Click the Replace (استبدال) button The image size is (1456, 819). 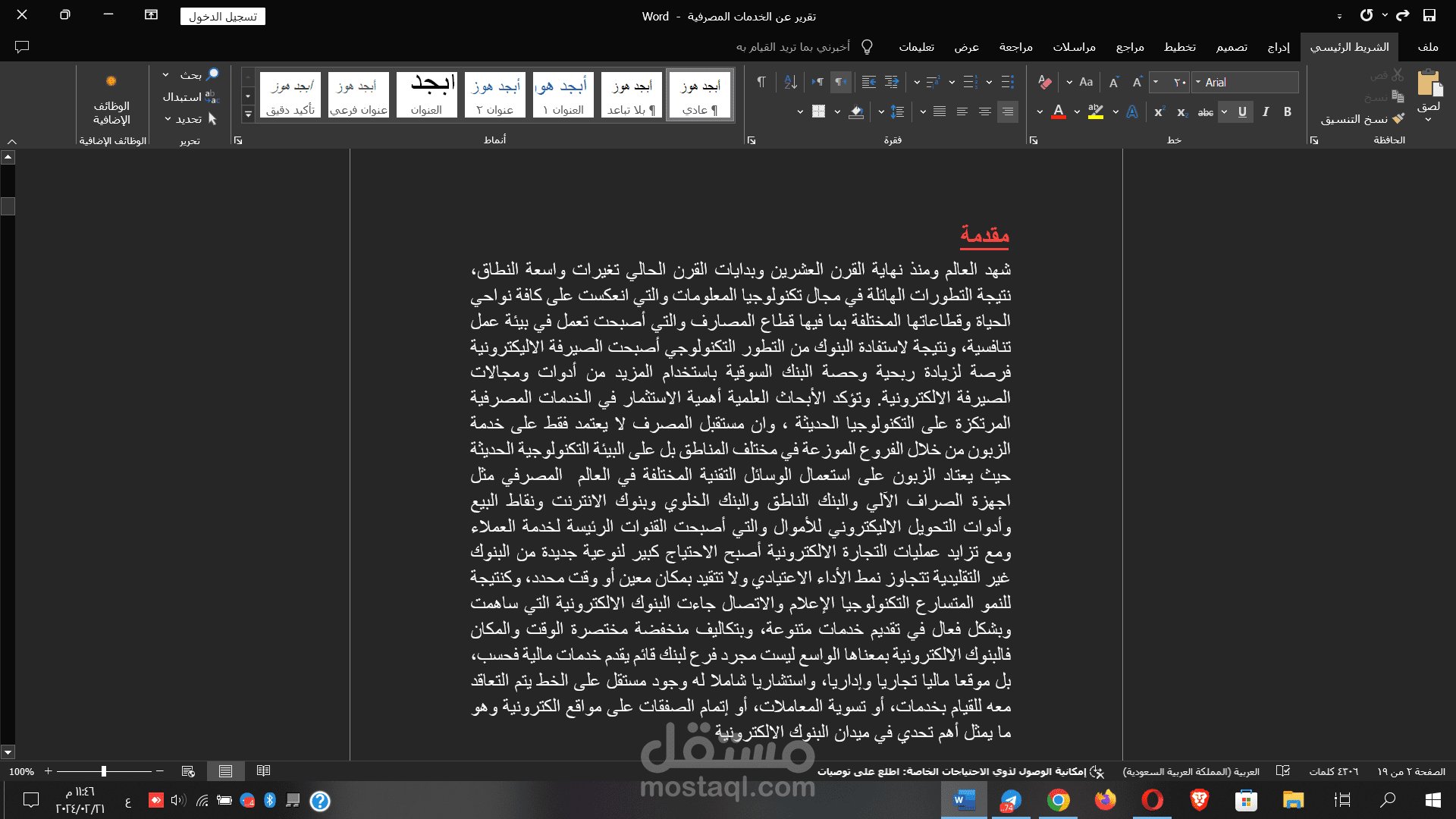[190, 97]
